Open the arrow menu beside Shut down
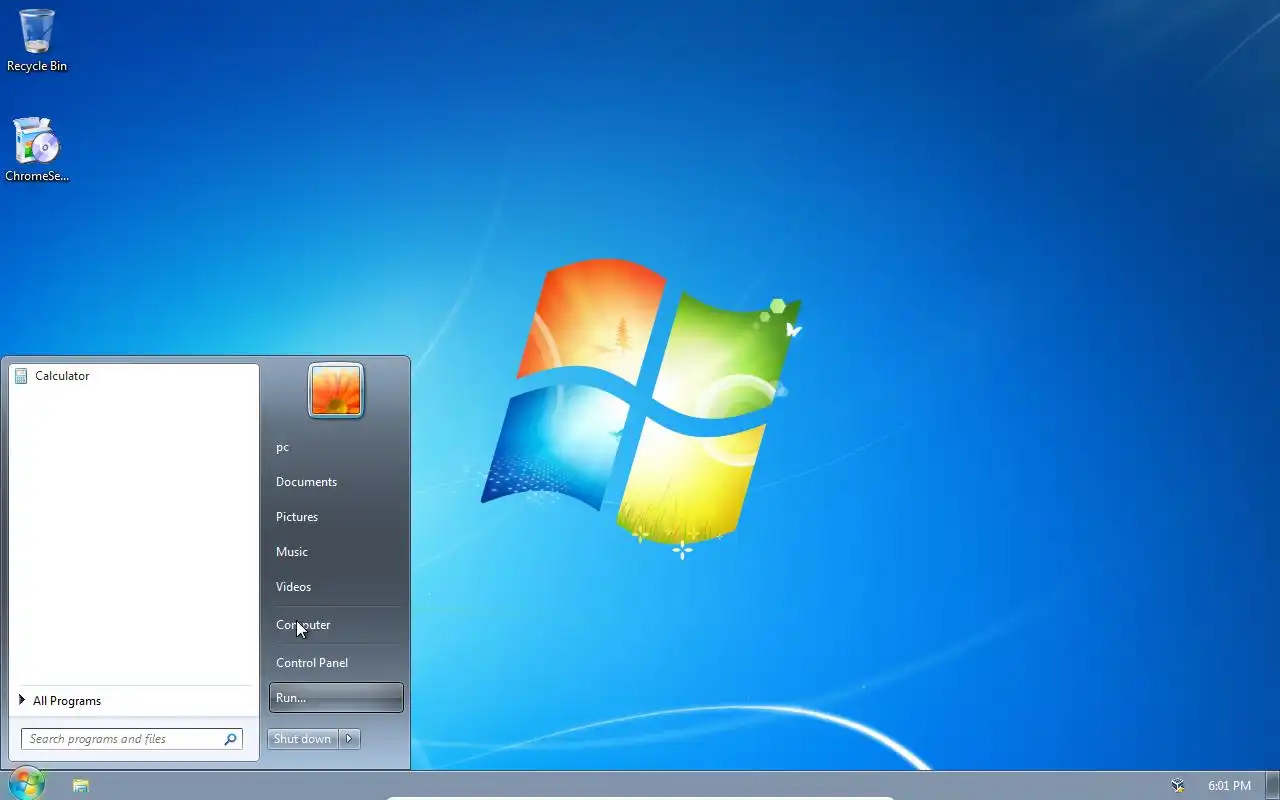This screenshot has width=1280, height=800. [x=349, y=739]
